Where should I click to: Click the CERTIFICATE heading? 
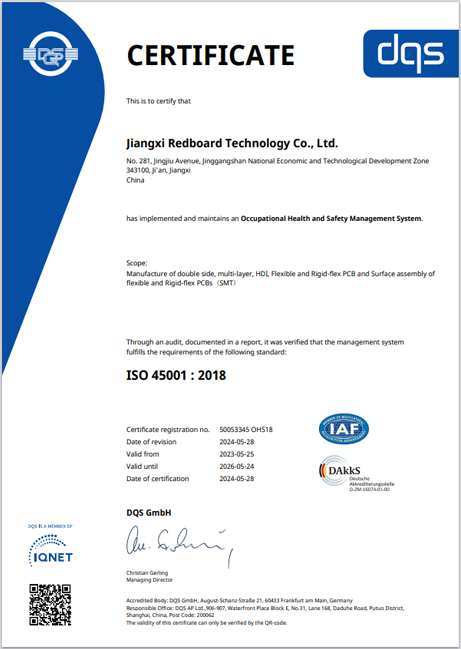211,55
